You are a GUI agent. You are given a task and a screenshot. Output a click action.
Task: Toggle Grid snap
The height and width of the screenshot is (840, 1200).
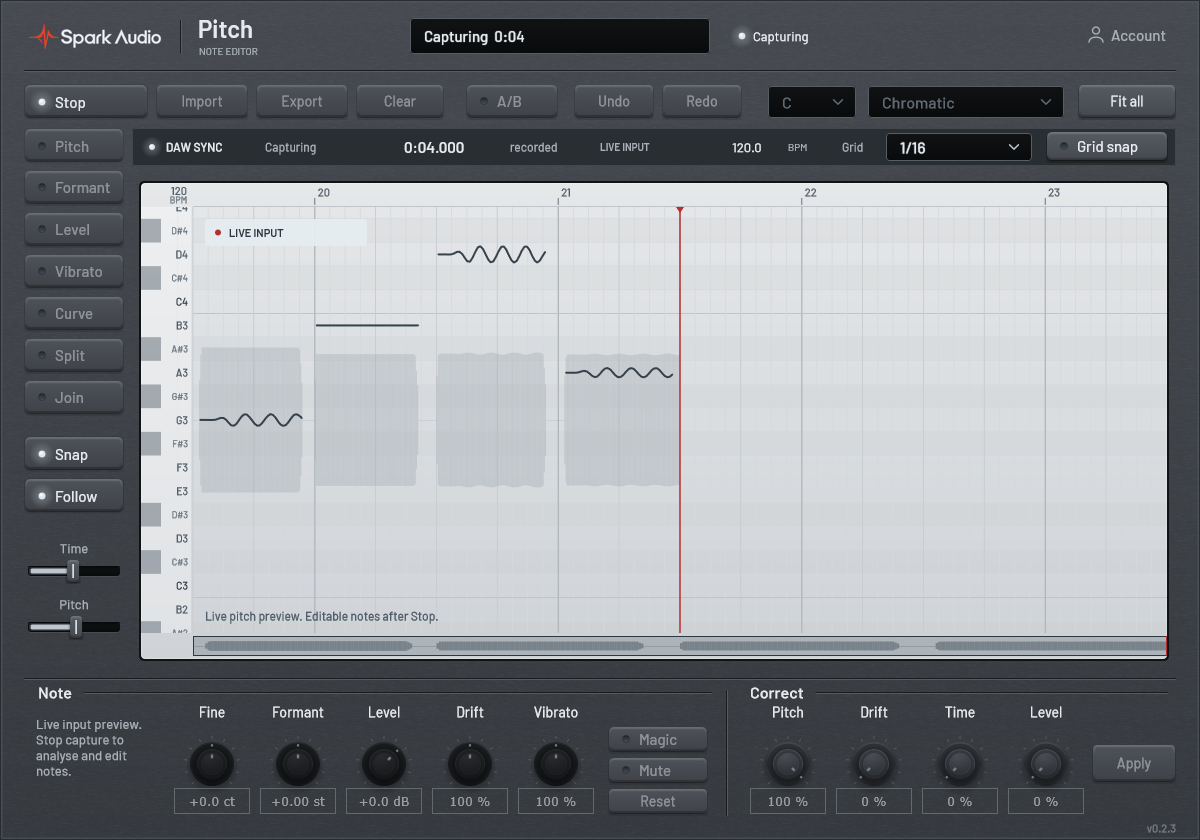1106,147
